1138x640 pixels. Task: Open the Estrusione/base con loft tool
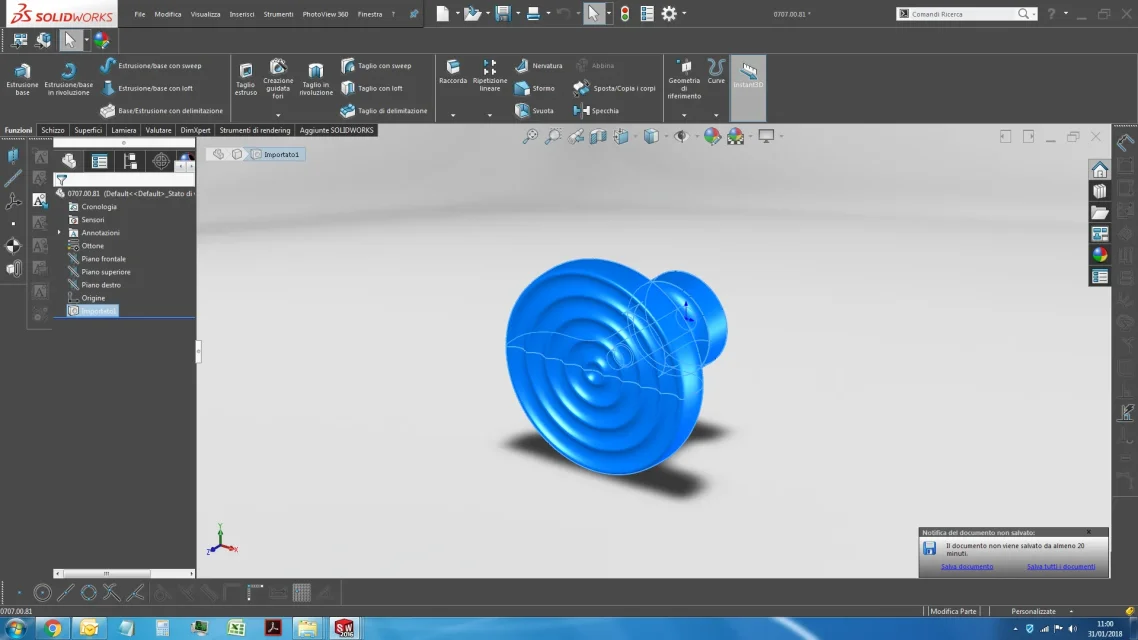(147, 88)
